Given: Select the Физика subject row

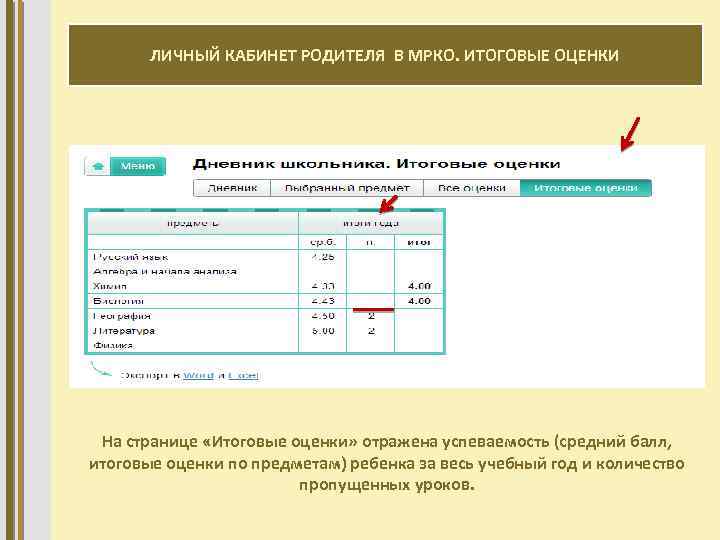Looking at the screenshot, I should coord(265,345).
